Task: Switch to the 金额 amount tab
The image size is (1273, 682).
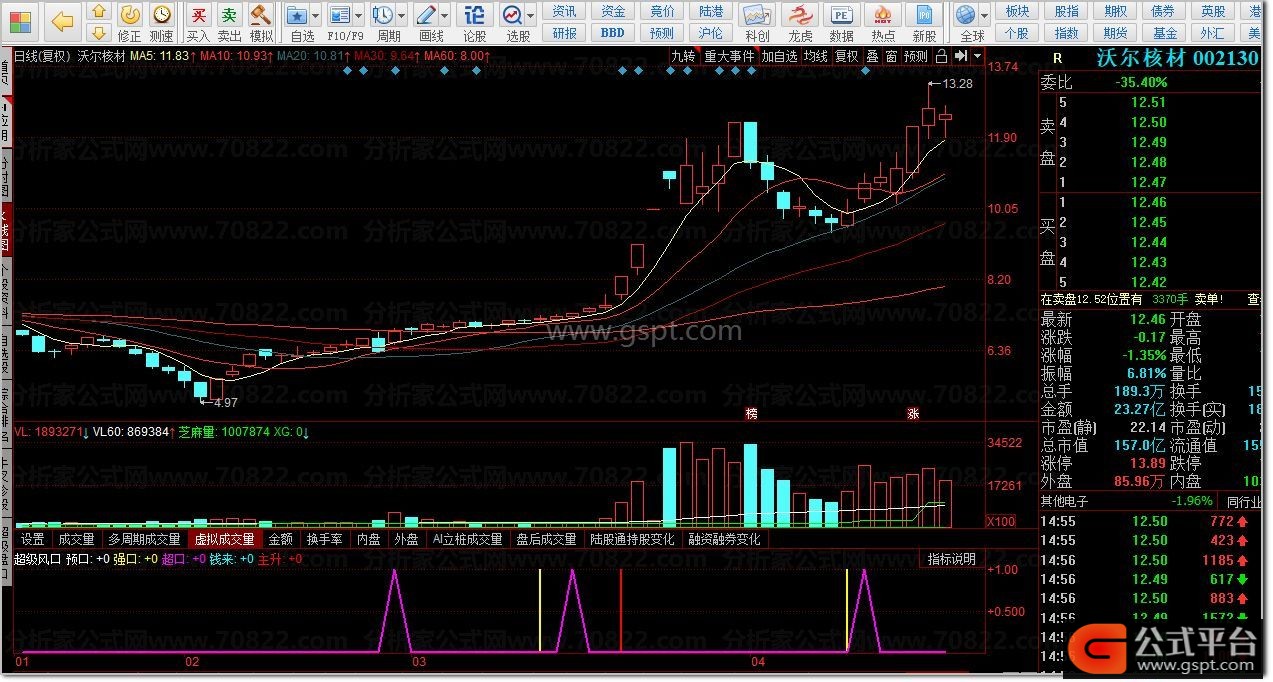Action: (x=281, y=539)
